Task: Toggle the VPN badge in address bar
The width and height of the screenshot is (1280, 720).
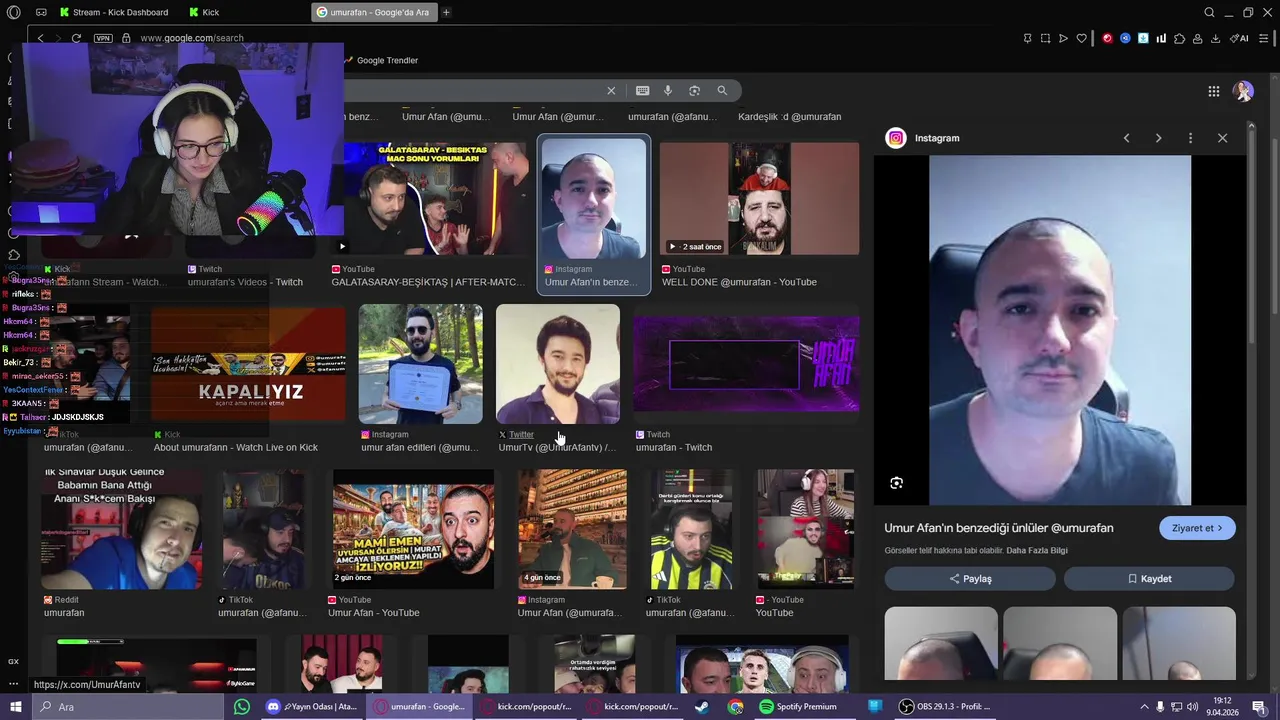Action: (103, 38)
